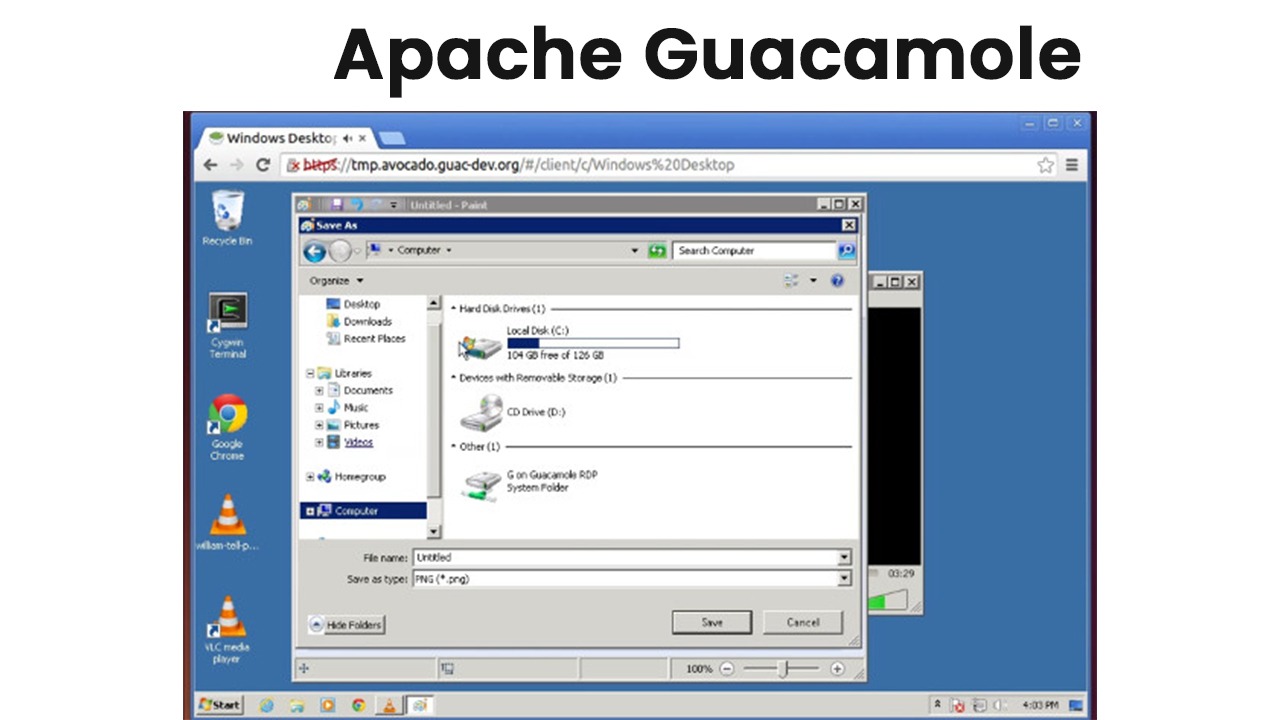The height and width of the screenshot is (720, 1280).
Task: Collapse the system tray notification area chevron
Action: pos(938,704)
